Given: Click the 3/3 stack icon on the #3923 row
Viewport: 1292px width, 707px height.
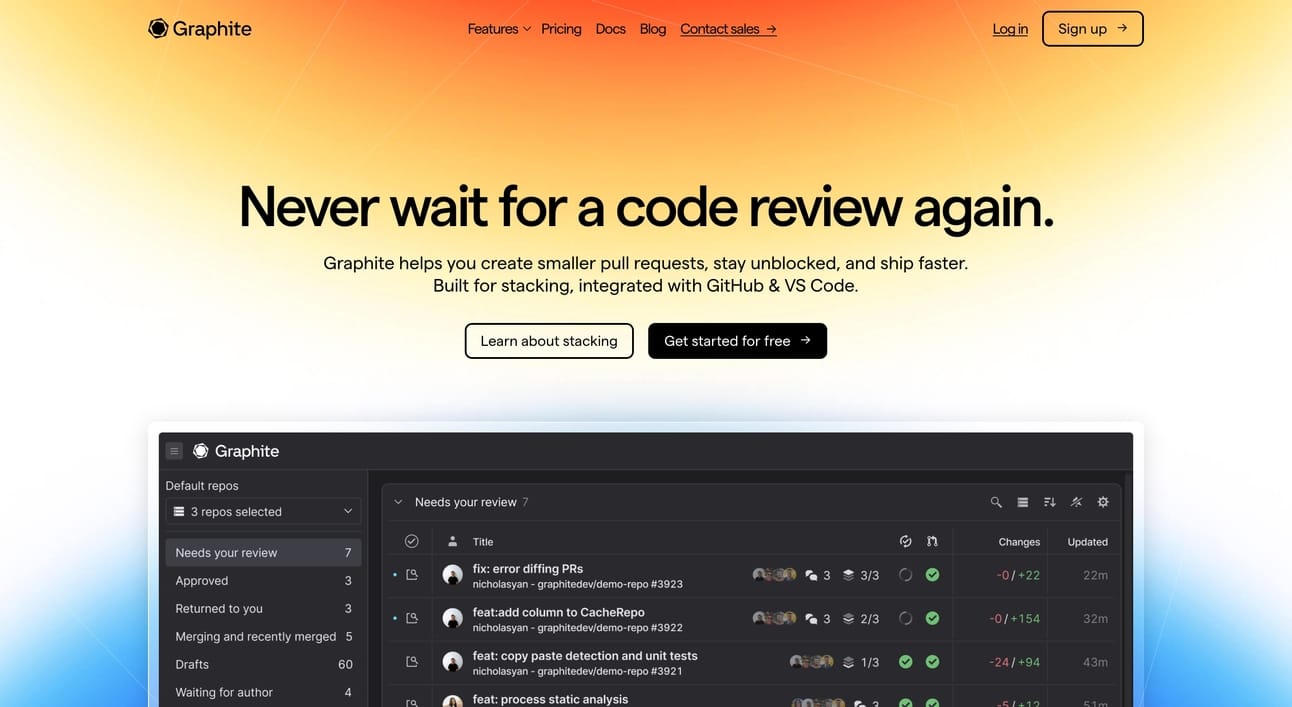Looking at the screenshot, I should coord(848,575).
